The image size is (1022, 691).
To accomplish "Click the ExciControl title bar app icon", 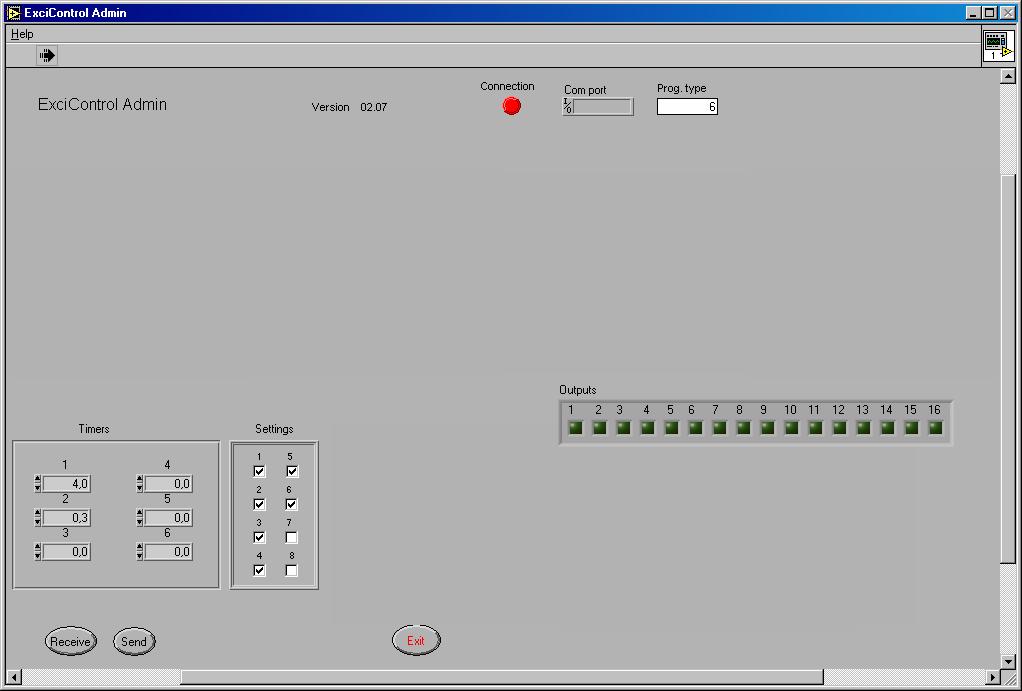I will 13,12.
